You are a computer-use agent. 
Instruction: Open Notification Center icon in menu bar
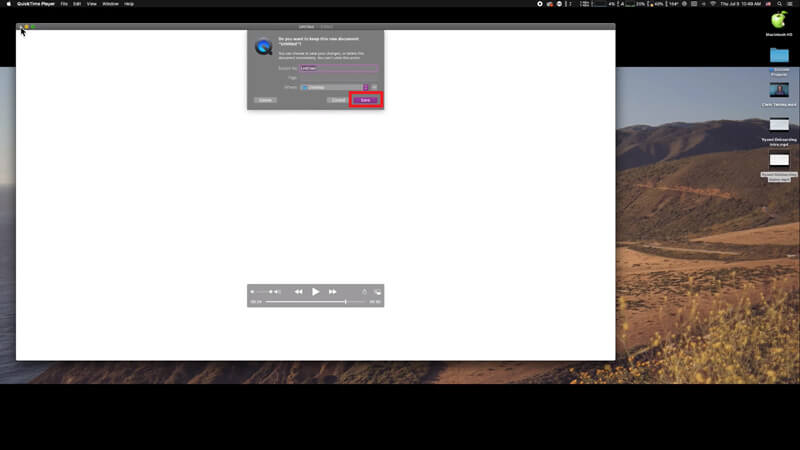791,4
